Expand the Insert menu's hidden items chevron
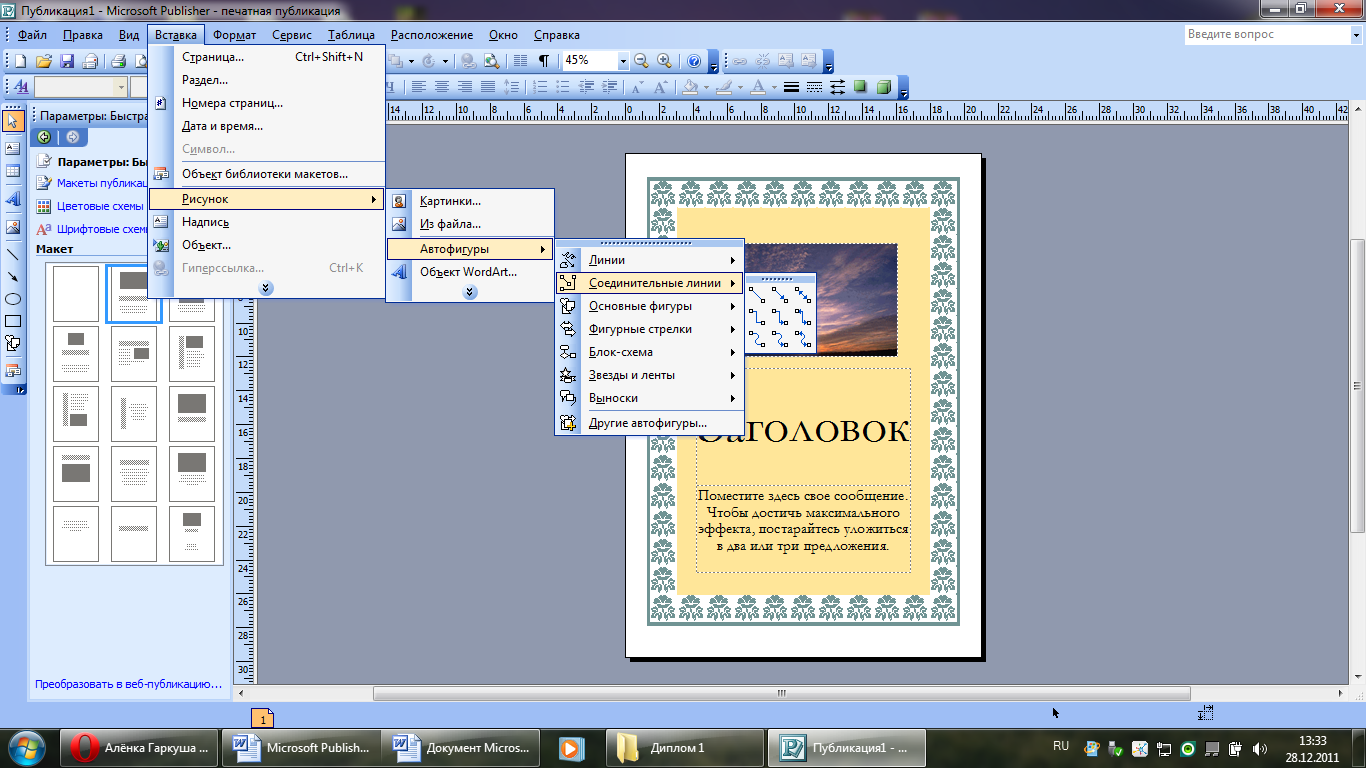 click(x=265, y=288)
